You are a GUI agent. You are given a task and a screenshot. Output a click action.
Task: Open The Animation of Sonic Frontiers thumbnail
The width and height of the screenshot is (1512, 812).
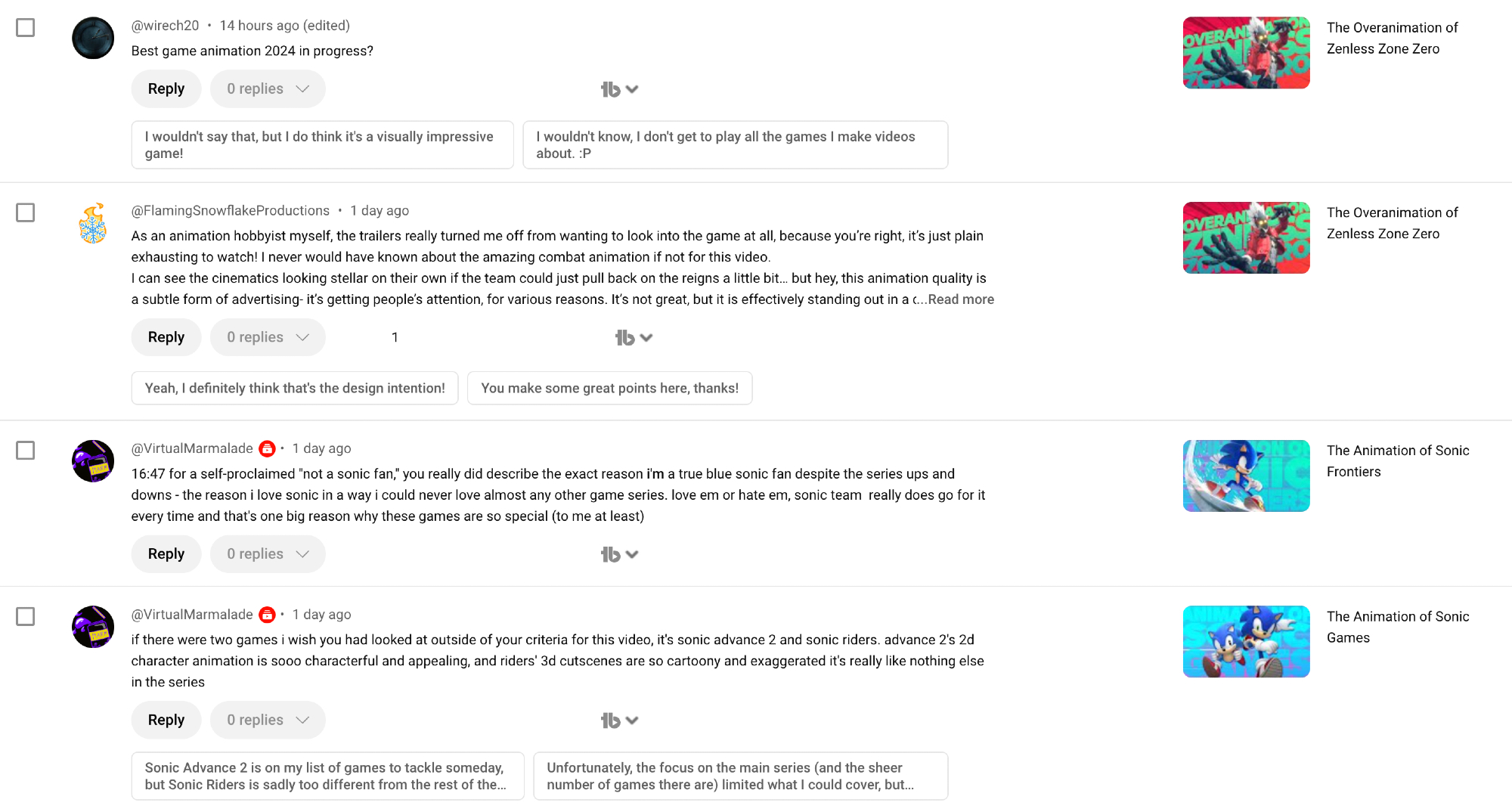click(x=1246, y=476)
